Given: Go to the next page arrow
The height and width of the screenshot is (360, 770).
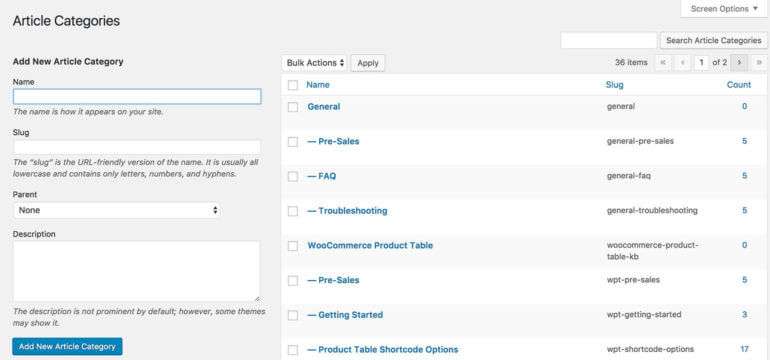Looking at the screenshot, I should (739, 63).
